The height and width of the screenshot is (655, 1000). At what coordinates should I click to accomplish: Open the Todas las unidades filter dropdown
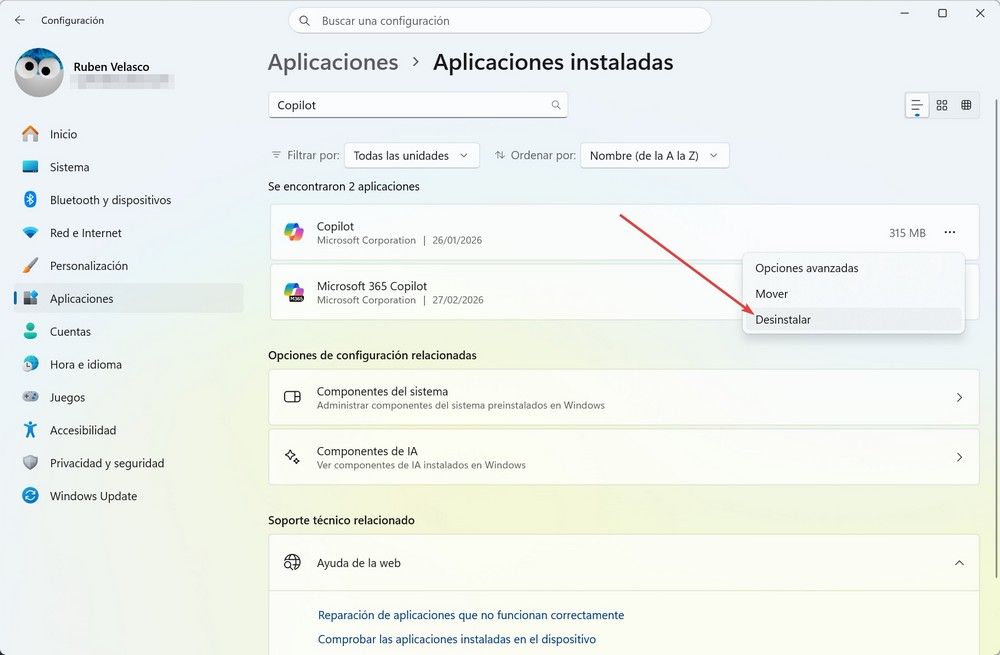click(x=411, y=155)
